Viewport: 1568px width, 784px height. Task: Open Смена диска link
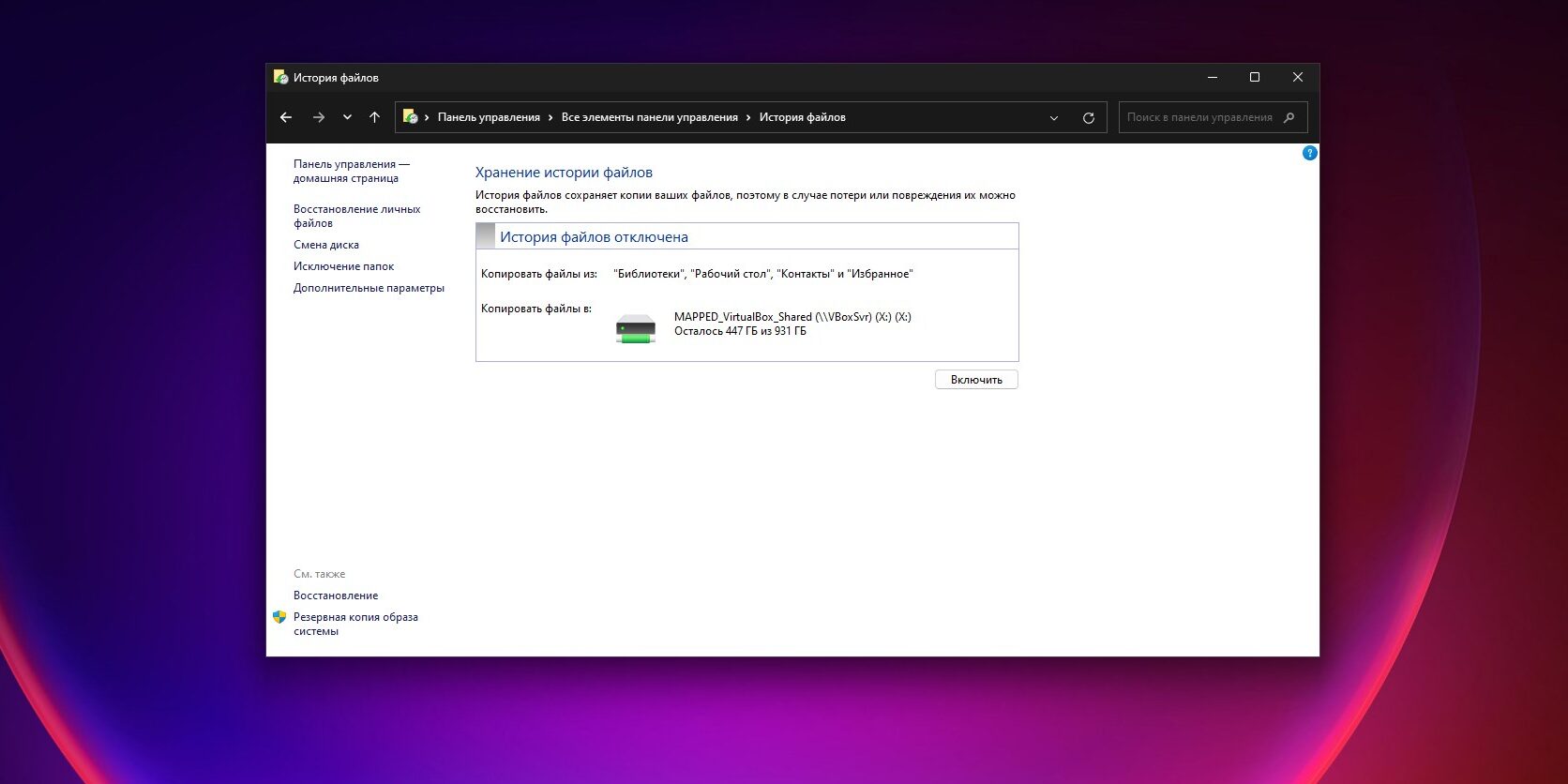(x=325, y=245)
